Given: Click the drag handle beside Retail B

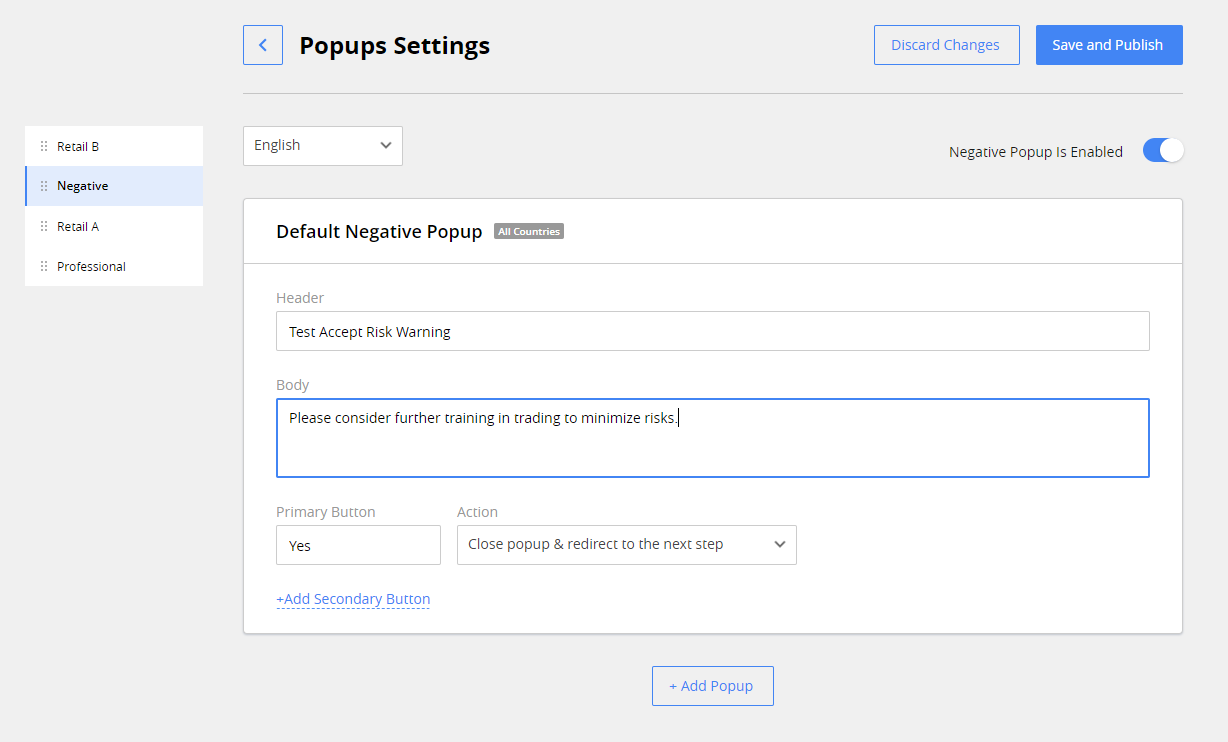Looking at the screenshot, I should tap(44, 145).
